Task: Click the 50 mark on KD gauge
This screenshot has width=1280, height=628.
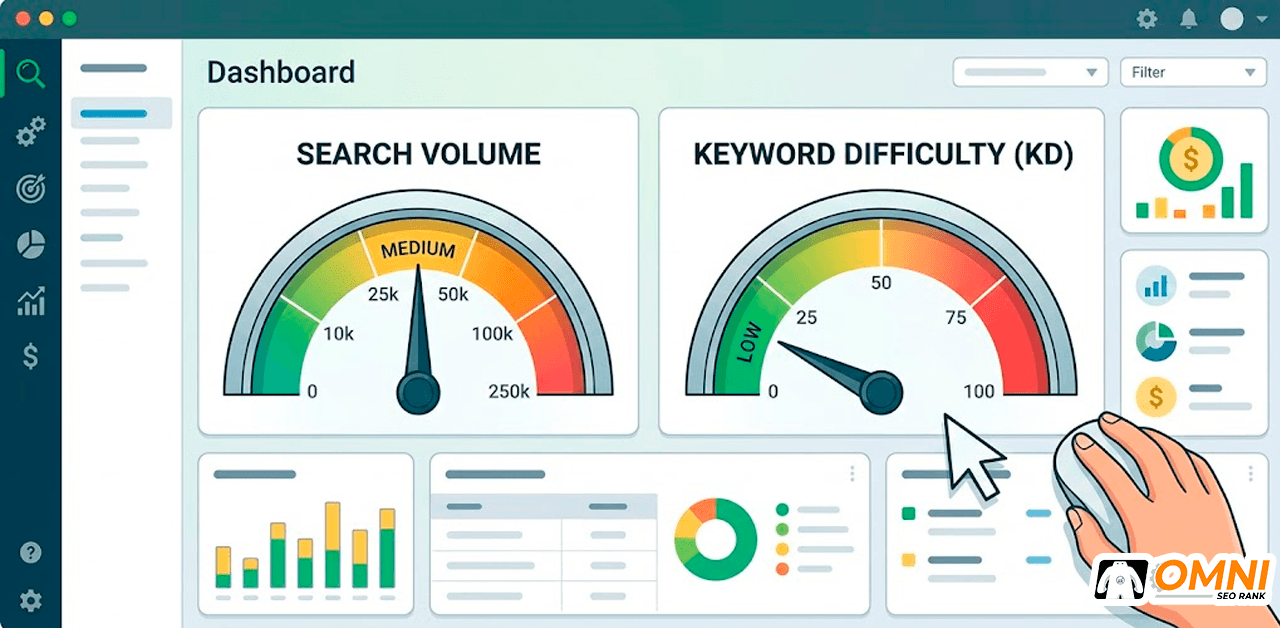Action: point(881,283)
